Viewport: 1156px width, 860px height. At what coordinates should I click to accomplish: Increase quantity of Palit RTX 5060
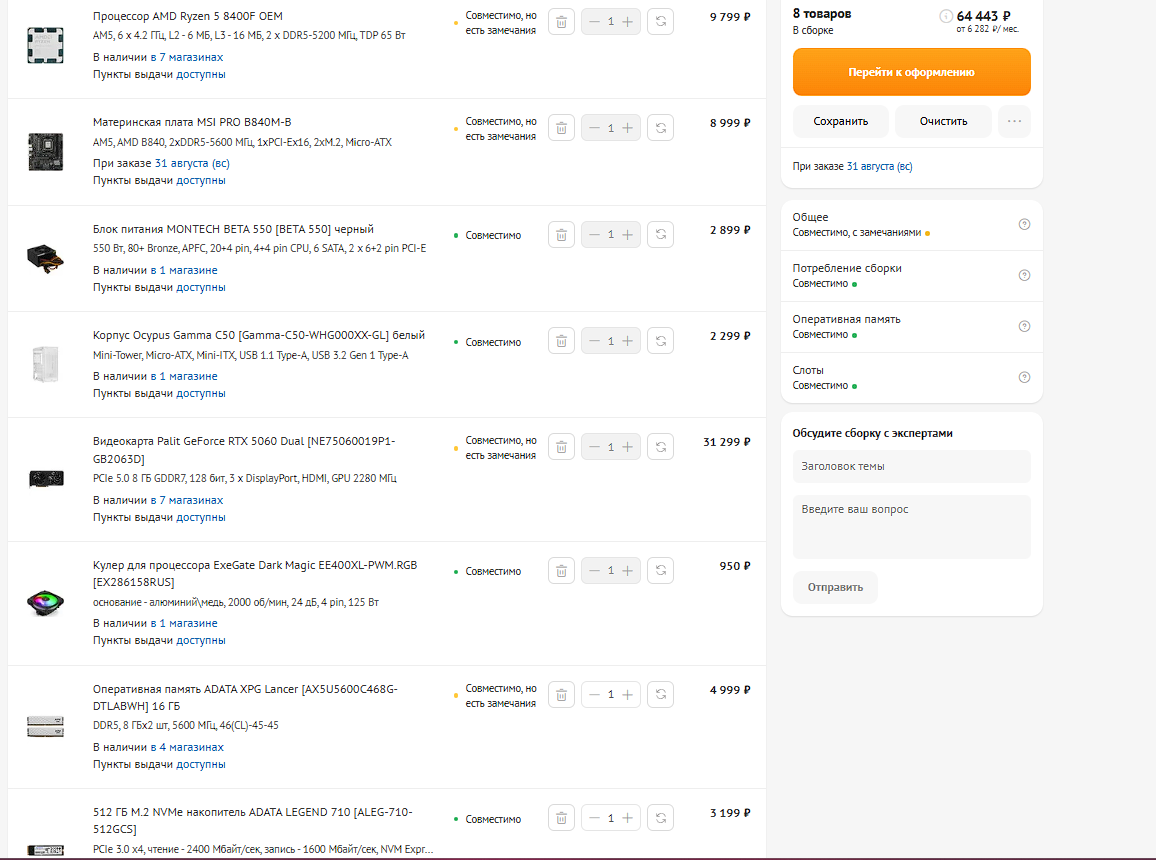[x=627, y=447]
